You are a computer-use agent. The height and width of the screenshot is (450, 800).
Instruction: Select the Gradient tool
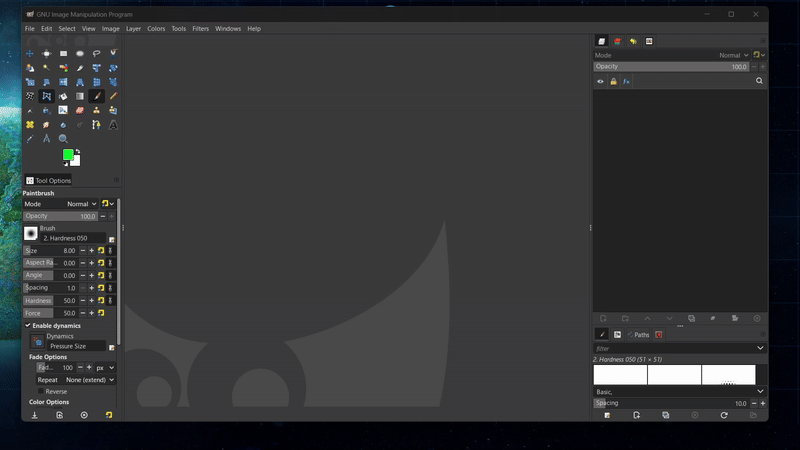80,96
